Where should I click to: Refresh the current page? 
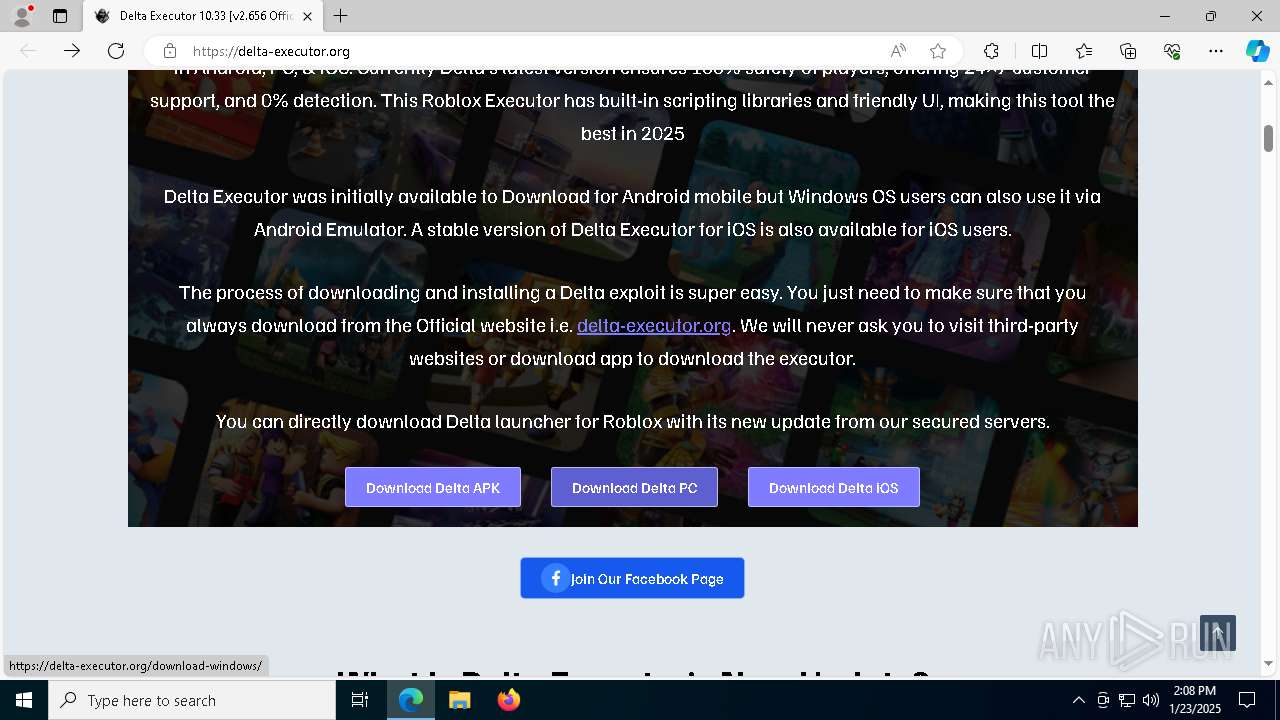[116, 51]
